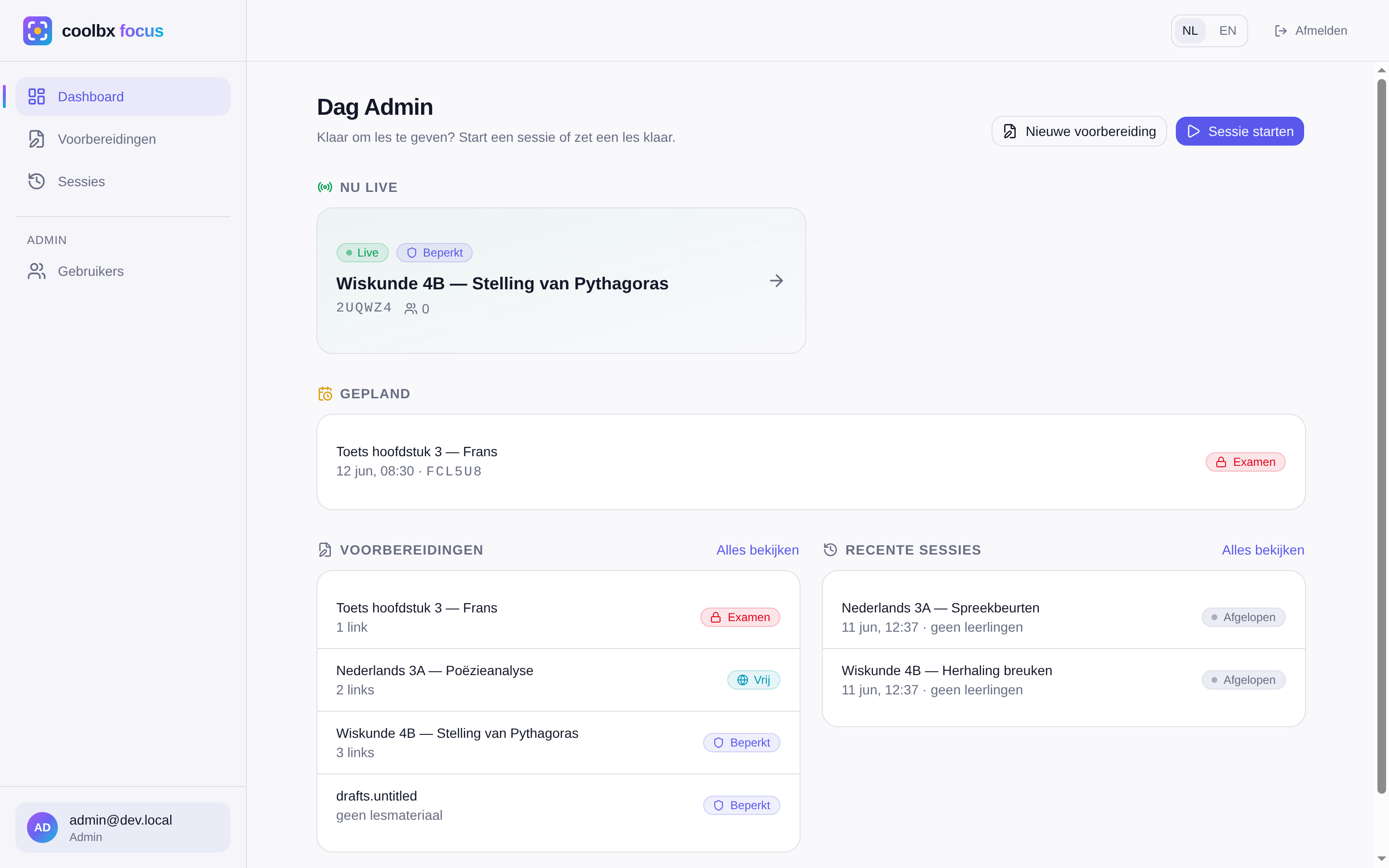Click the NU LIVE section heading
Image resolution: width=1389 pixels, height=868 pixels.
tap(368, 187)
